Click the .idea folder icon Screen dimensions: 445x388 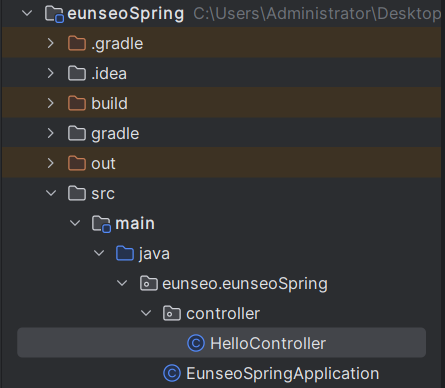point(77,73)
